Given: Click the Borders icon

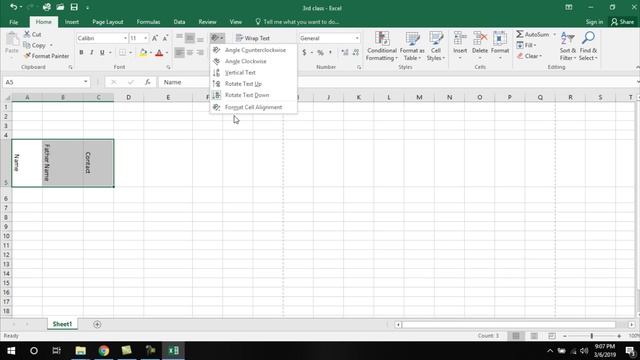Looking at the screenshot, I should [122, 52].
